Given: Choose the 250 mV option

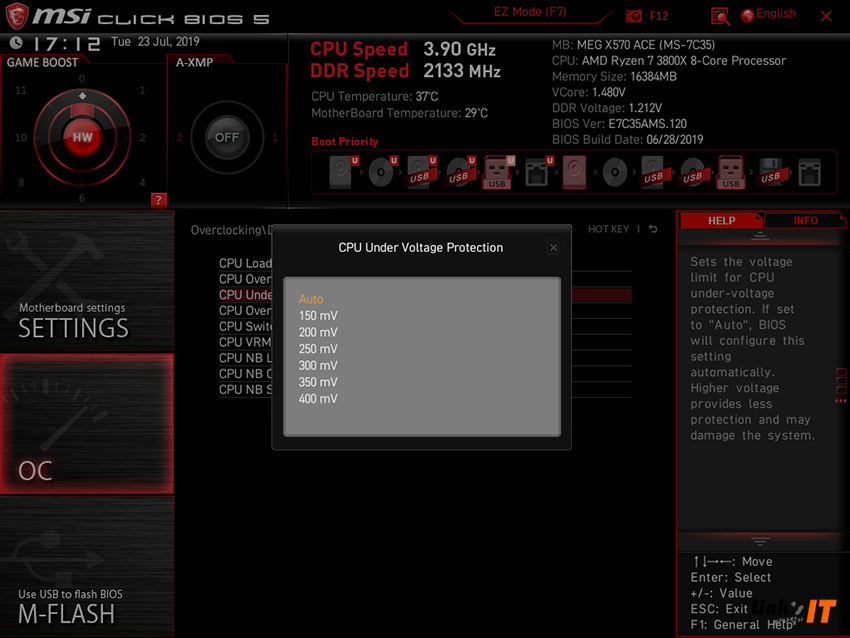Looking at the screenshot, I should click(318, 349).
